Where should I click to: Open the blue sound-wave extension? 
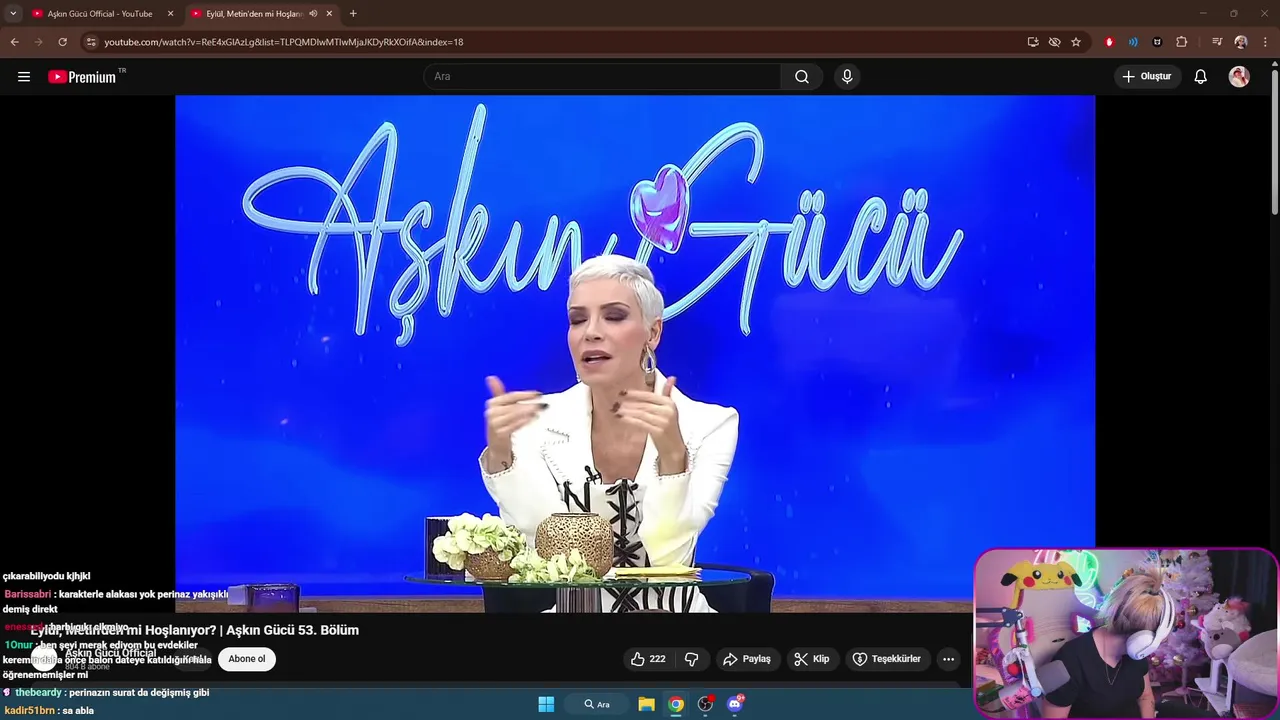click(x=1133, y=42)
